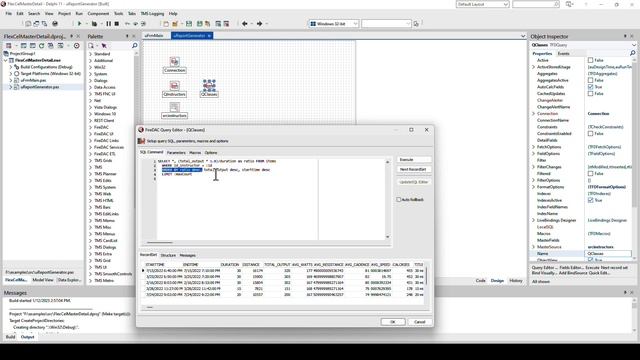Image resolution: width=640 pixels, height=360 pixels.
Task: Click the green save icon in main toolbar
Action: pyautogui.click(x=189, y=24)
